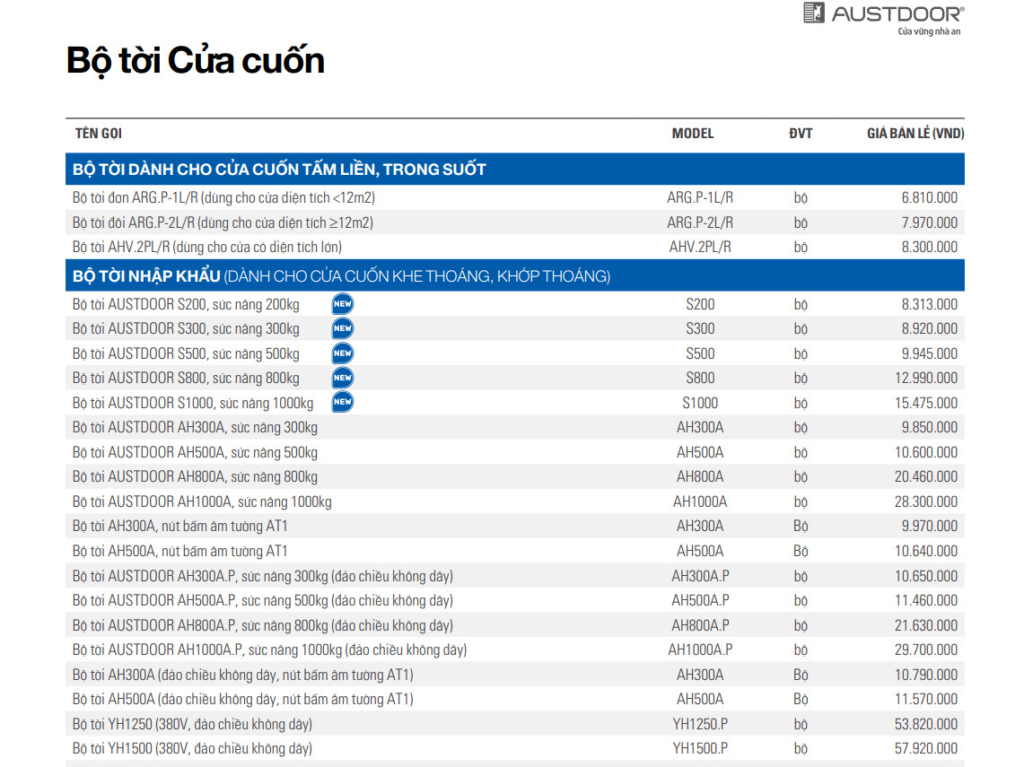Click ARG.P-2L/R in the MODEL column
The image size is (1024, 767).
coord(700,223)
